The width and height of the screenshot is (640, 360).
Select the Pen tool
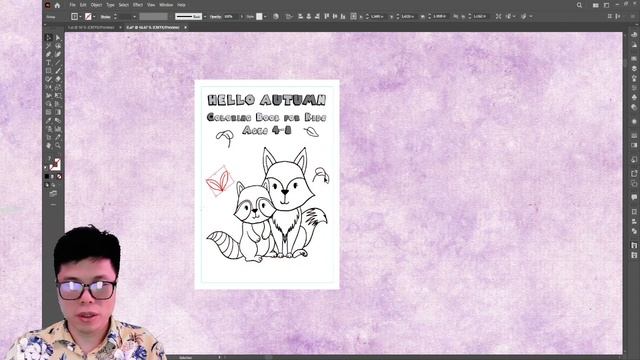tap(49, 54)
